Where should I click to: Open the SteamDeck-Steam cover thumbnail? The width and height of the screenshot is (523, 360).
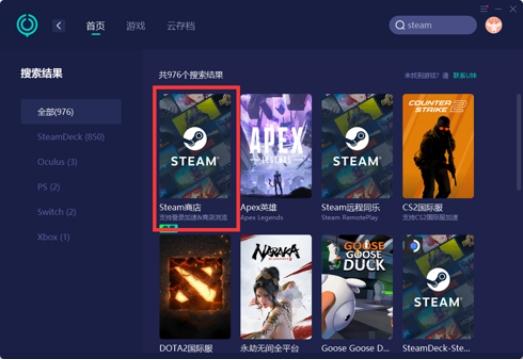[438, 287]
